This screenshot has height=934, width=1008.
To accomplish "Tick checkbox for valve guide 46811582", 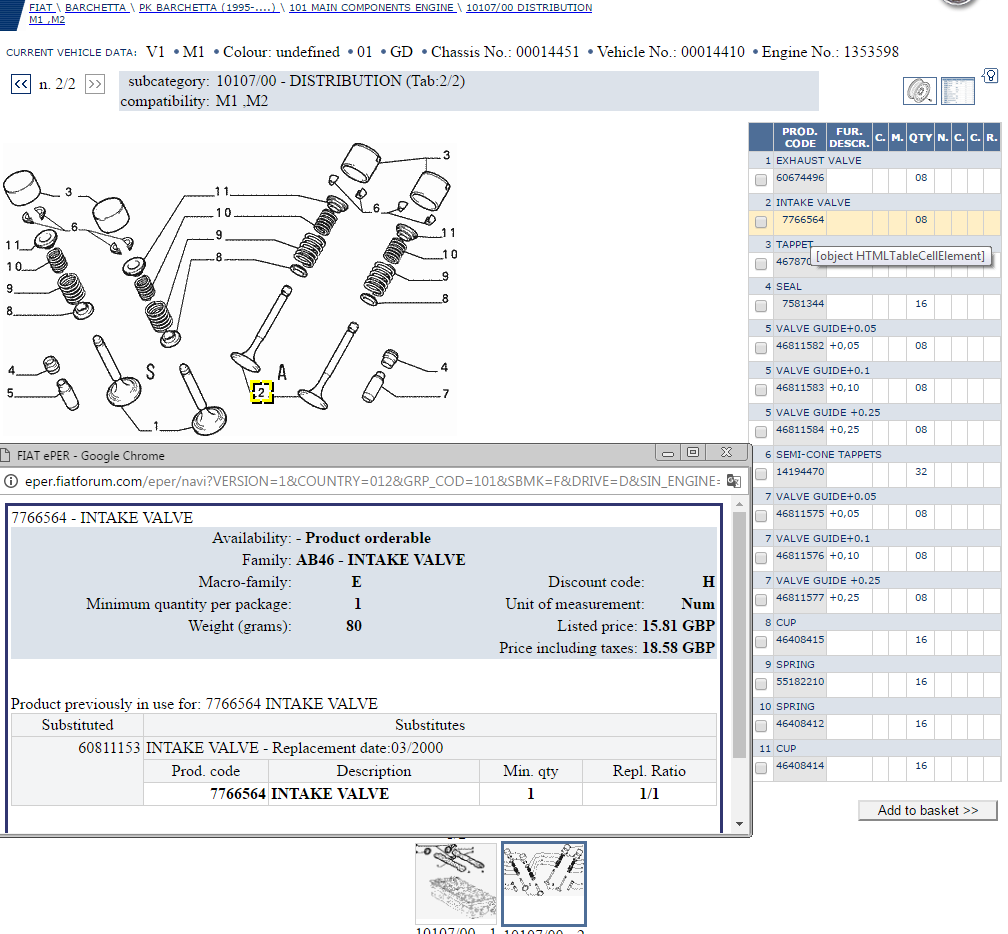I will coord(761,348).
